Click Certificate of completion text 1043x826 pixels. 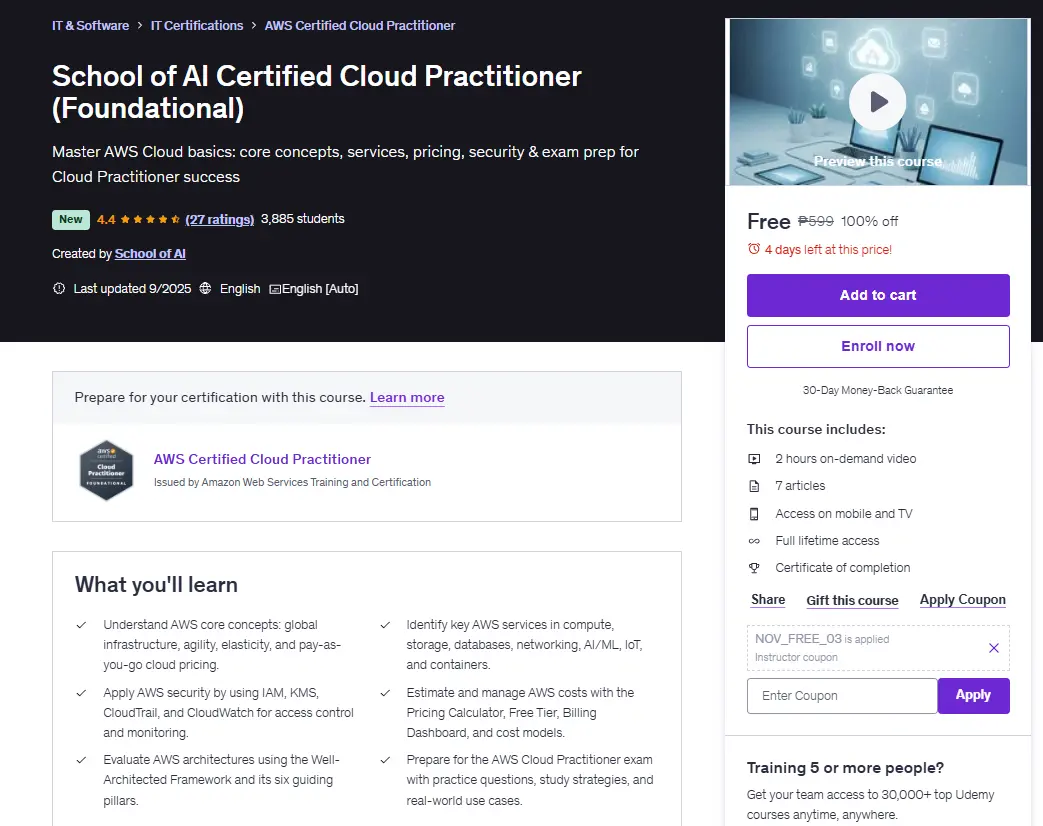(x=843, y=568)
